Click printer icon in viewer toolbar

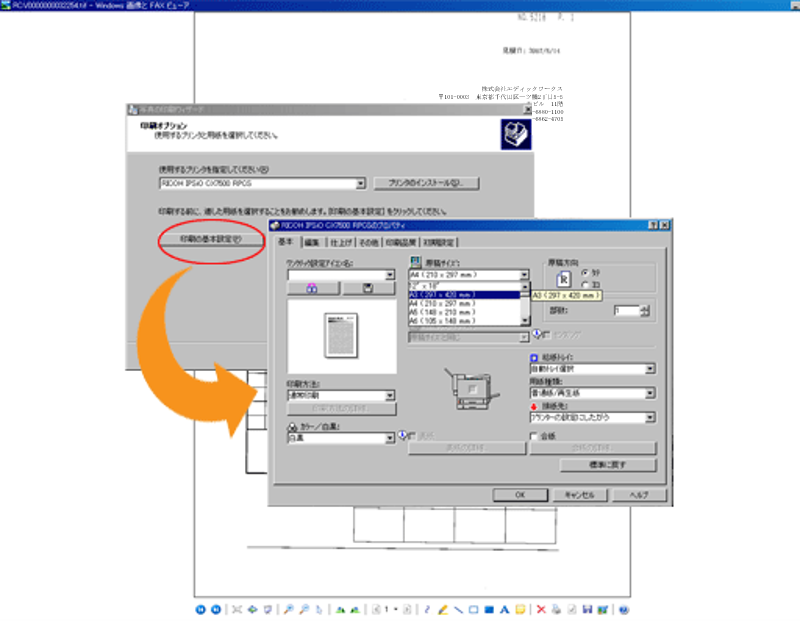(x=556, y=609)
